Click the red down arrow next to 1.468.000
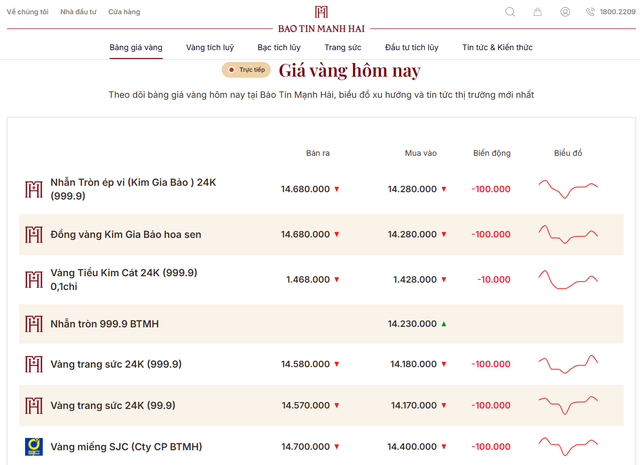Image resolution: width=640 pixels, height=465 pixels. coord(337,280)
